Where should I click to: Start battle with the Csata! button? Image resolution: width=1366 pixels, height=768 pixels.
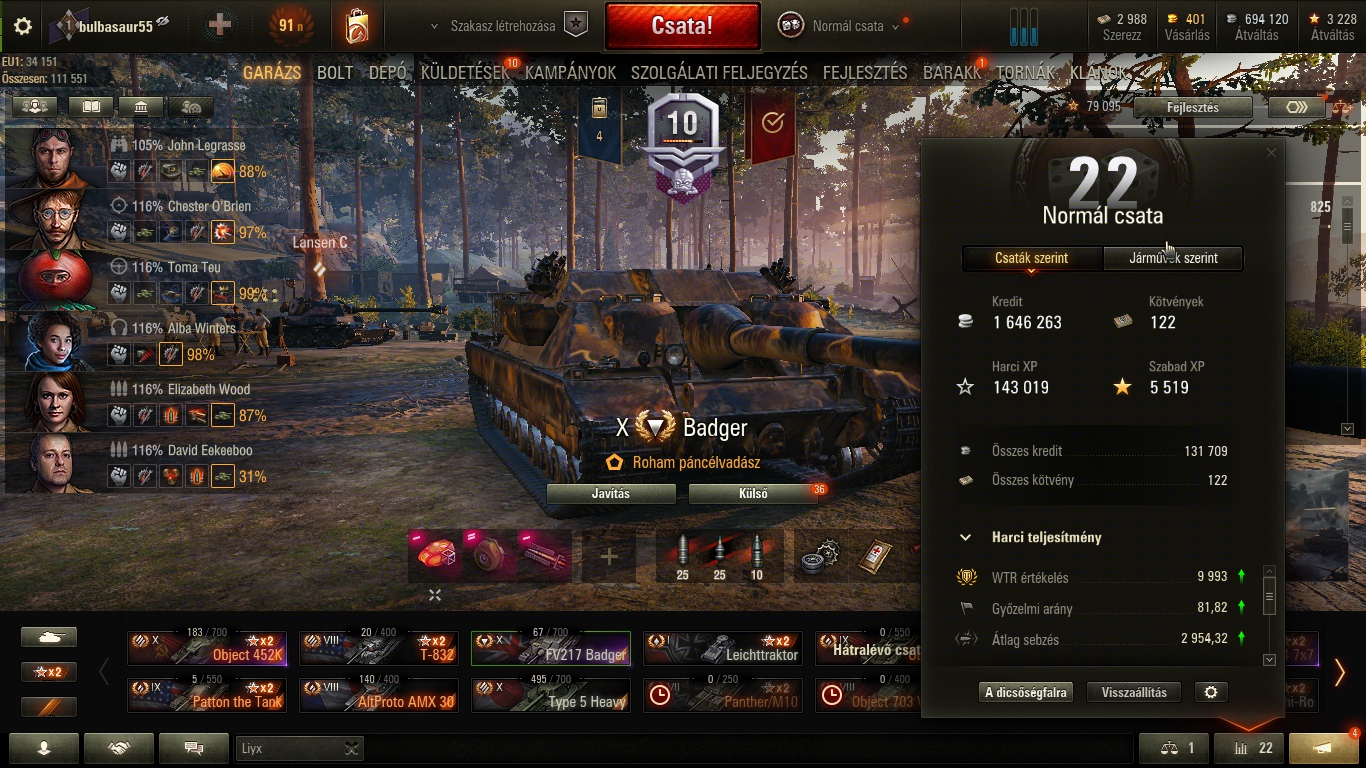(682, 25)
